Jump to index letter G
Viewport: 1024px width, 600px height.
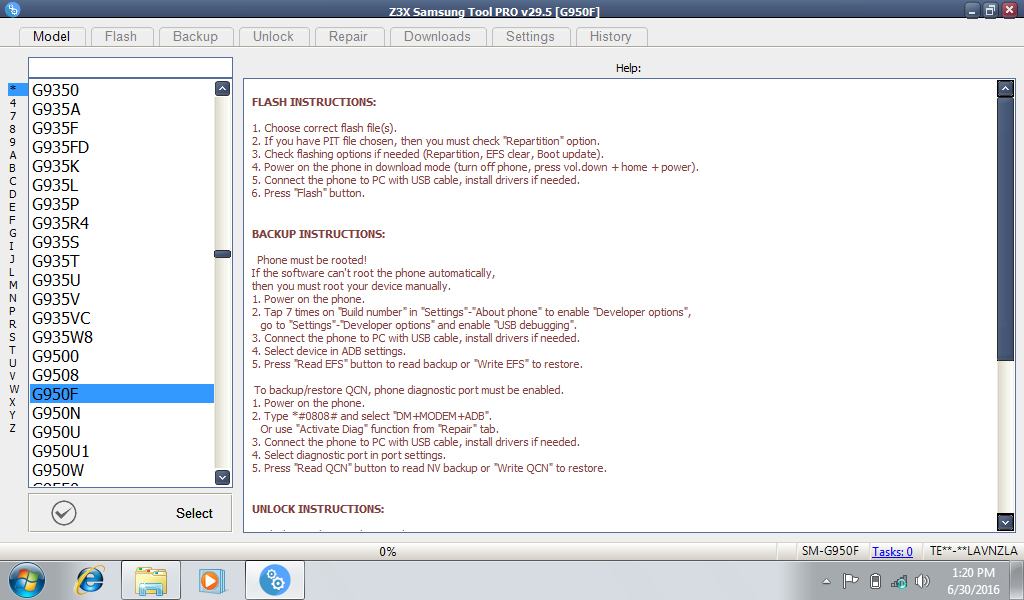[x=12, y=233]
